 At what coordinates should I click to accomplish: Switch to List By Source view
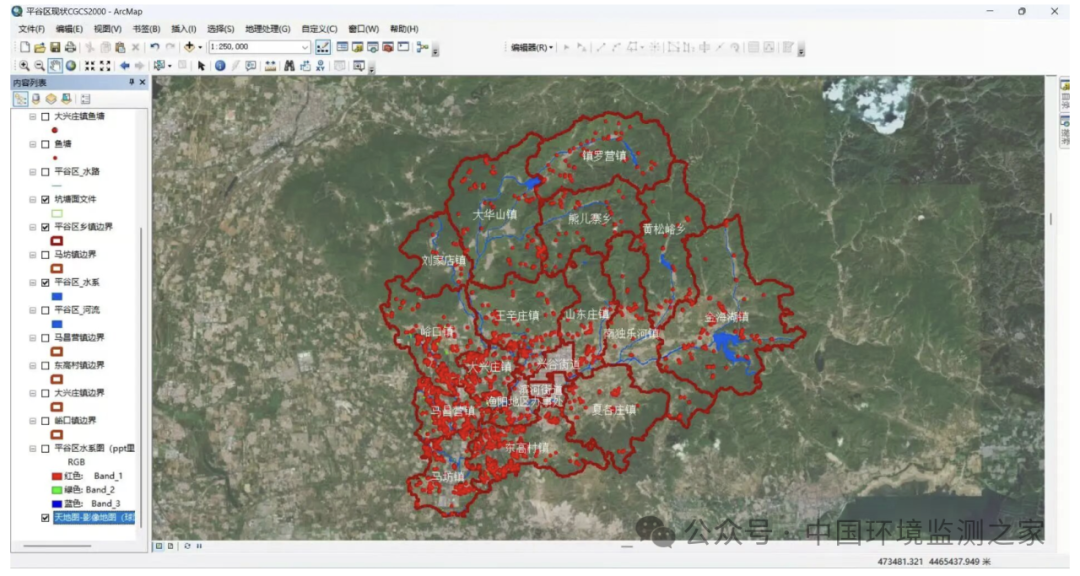(x=36, y=99)
